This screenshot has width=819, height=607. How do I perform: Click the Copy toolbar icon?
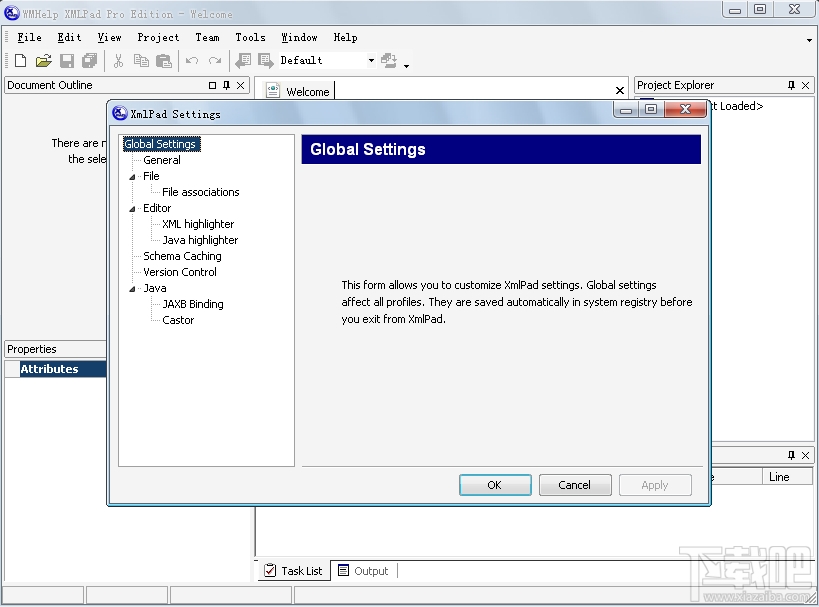141,61
